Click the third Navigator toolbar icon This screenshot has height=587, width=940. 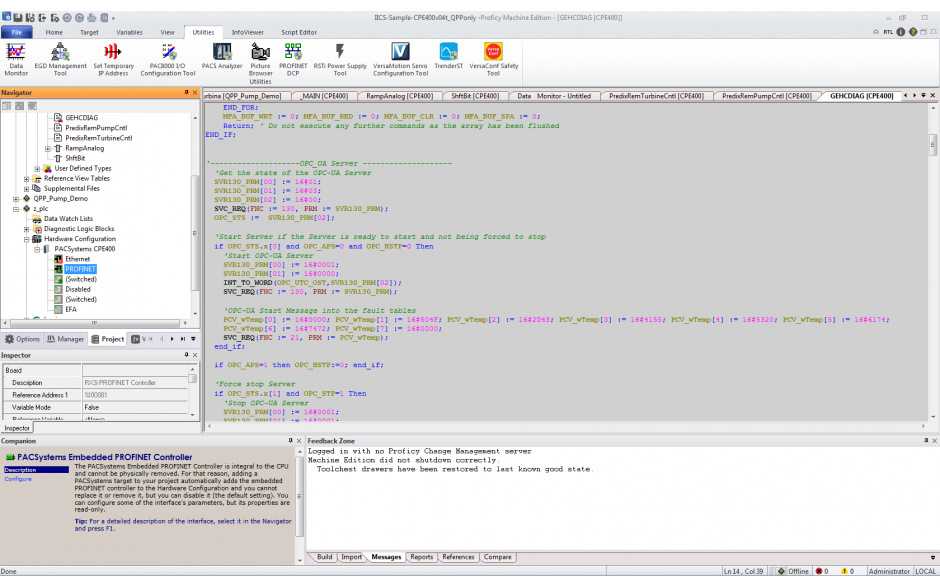pyautogui.click(x=32, y=106)
